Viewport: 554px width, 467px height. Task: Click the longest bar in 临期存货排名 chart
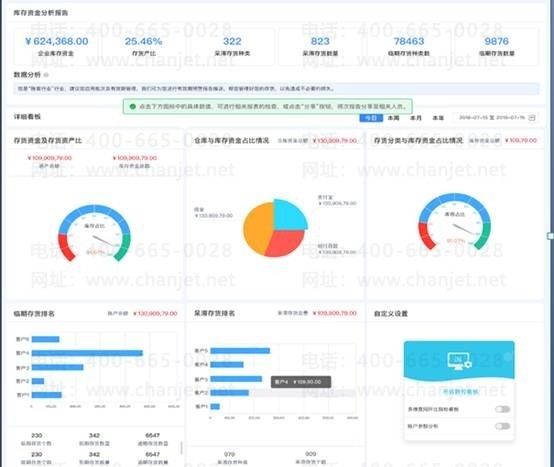coord(87,353)
